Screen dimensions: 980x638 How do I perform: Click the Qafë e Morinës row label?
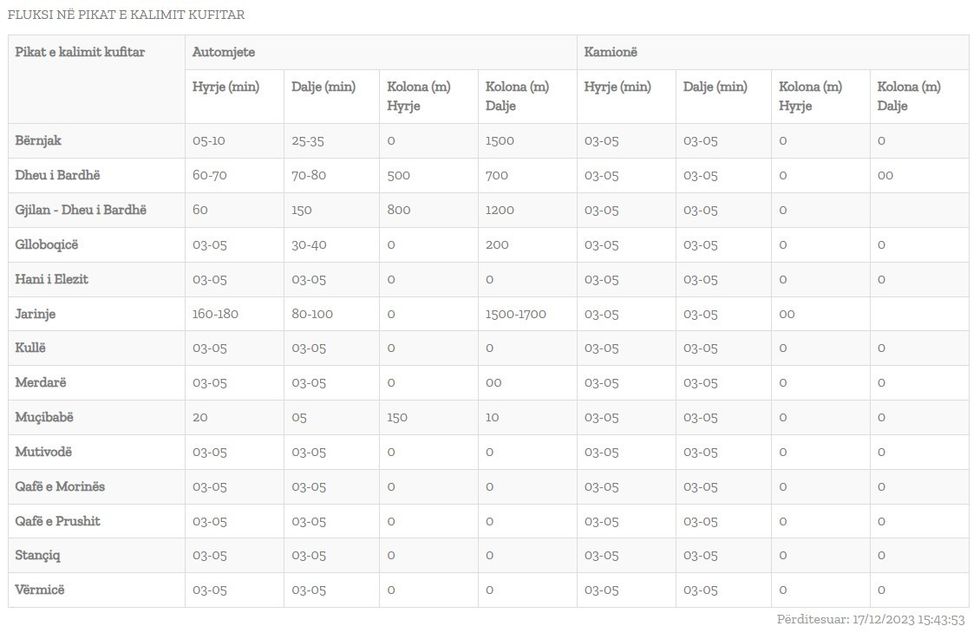60,487
